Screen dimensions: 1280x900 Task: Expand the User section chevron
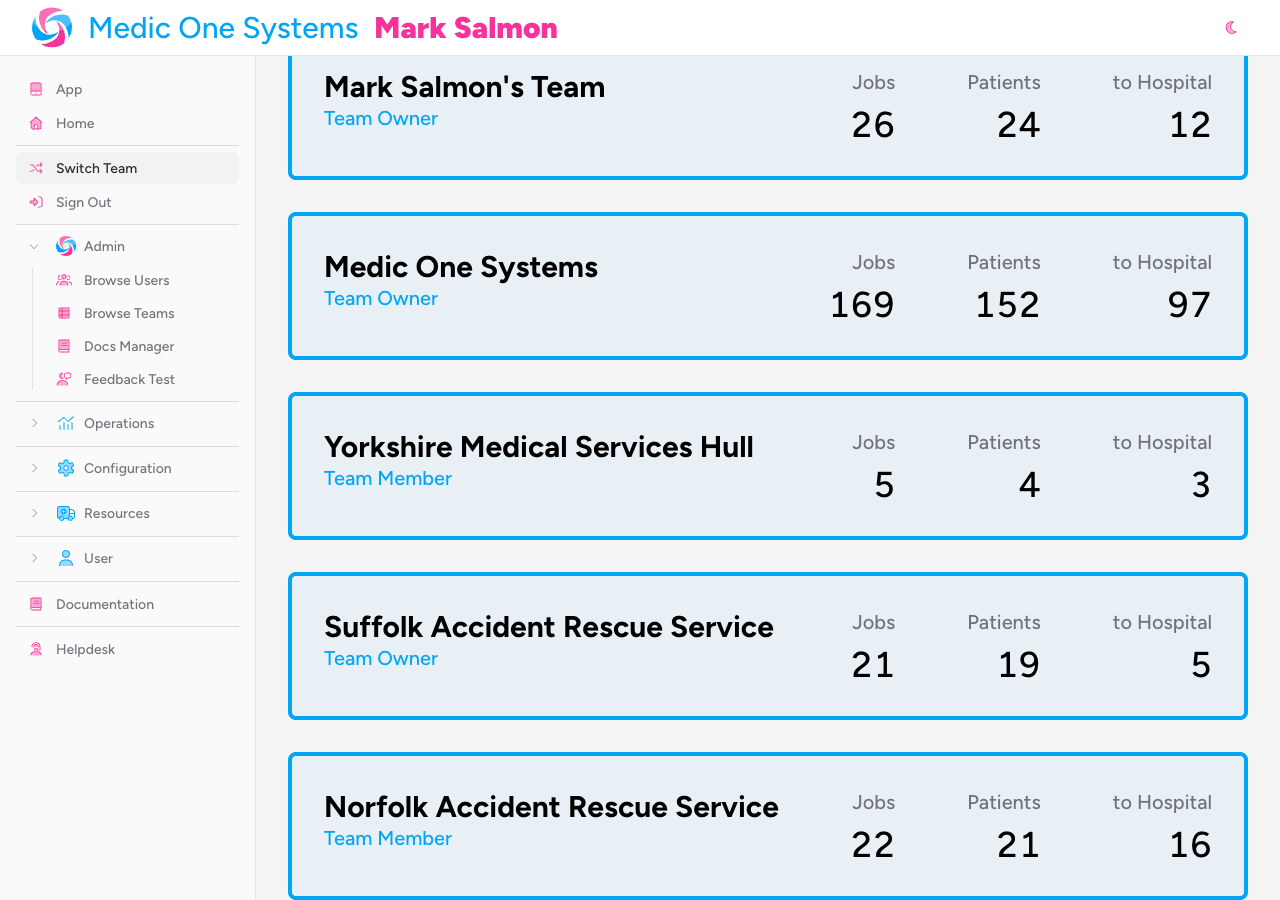point(34,558)
